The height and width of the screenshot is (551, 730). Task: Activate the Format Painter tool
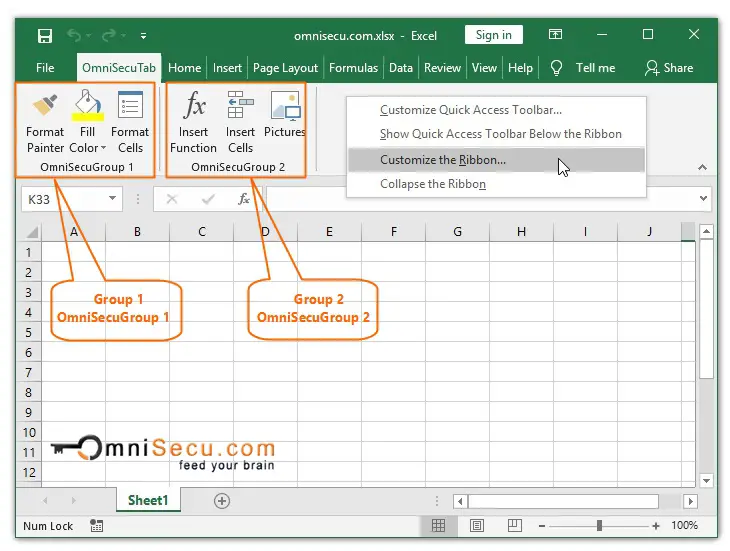coord(45,121)
